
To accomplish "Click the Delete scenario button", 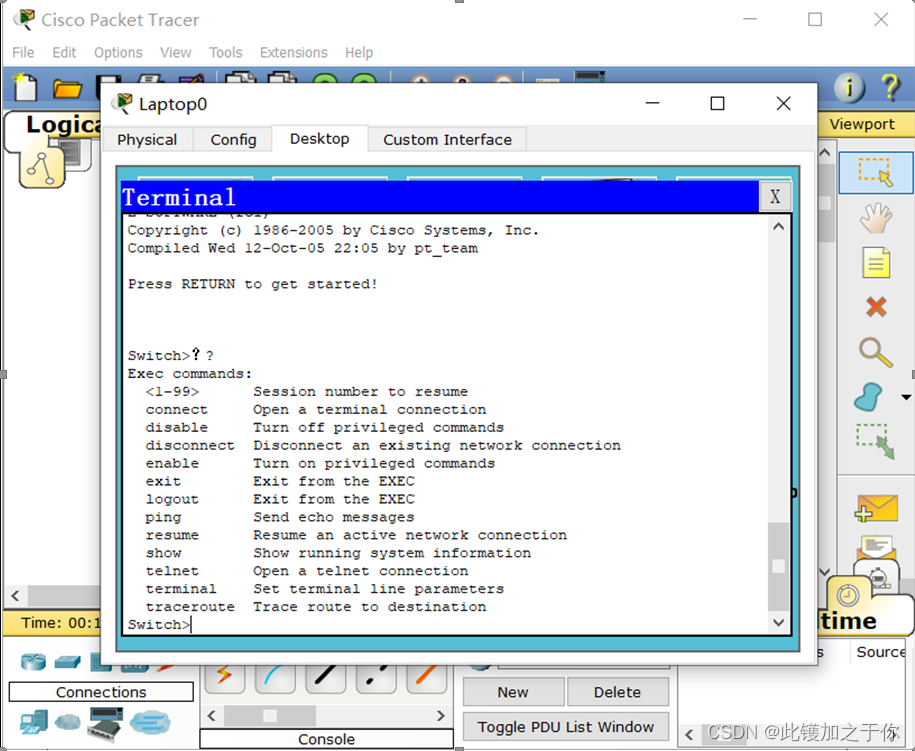I will (617, 692).
